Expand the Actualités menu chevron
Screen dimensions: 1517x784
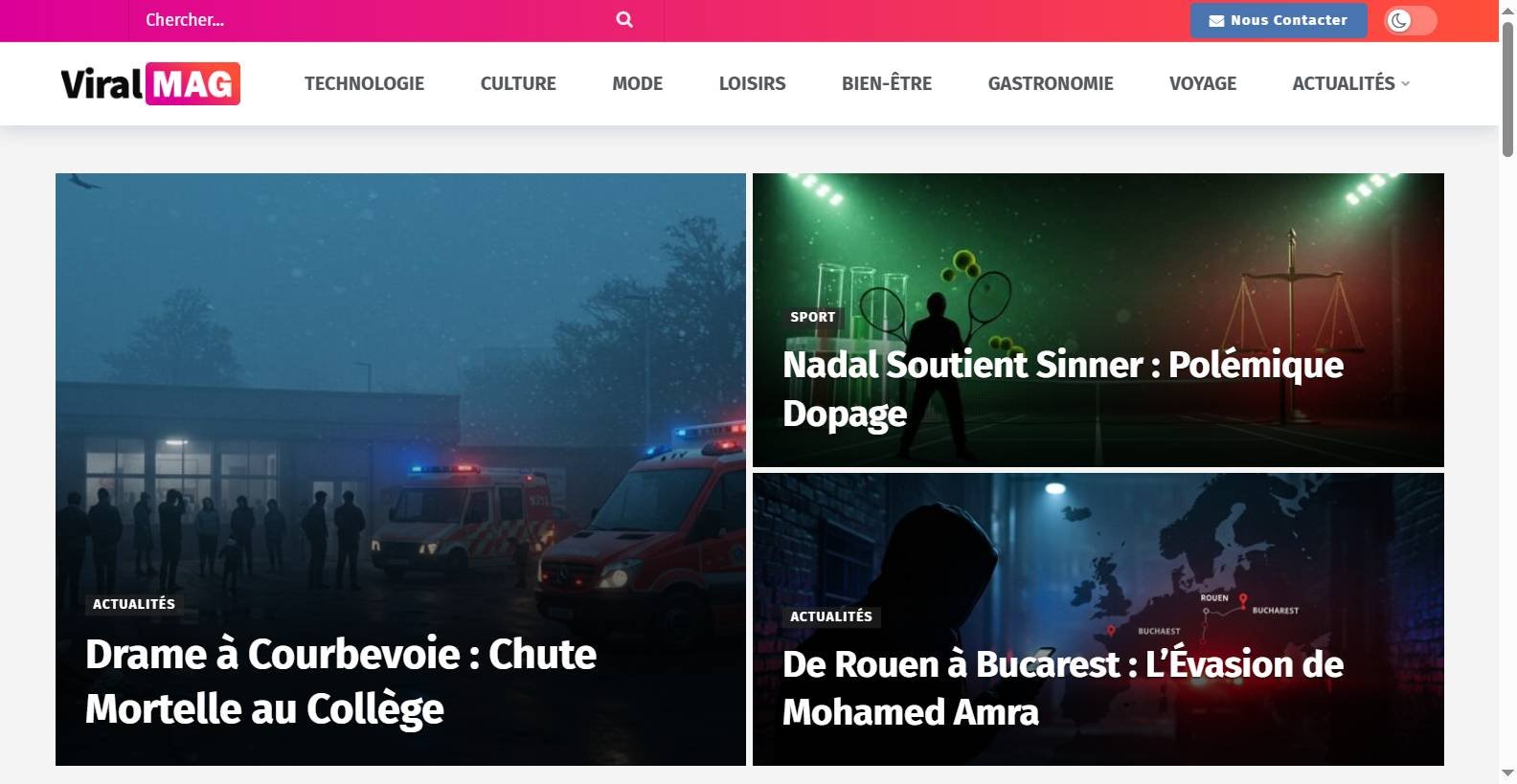pyautogui.click(x=1406, y=84)
